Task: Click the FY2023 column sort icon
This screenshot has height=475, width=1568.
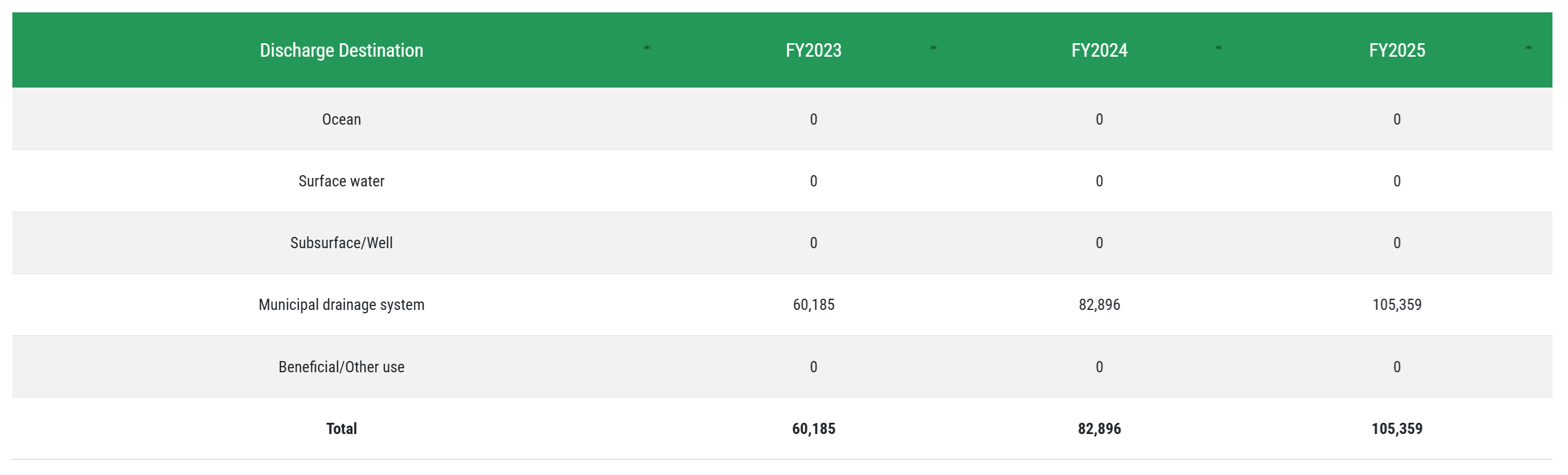Action: tap(933, 47)
